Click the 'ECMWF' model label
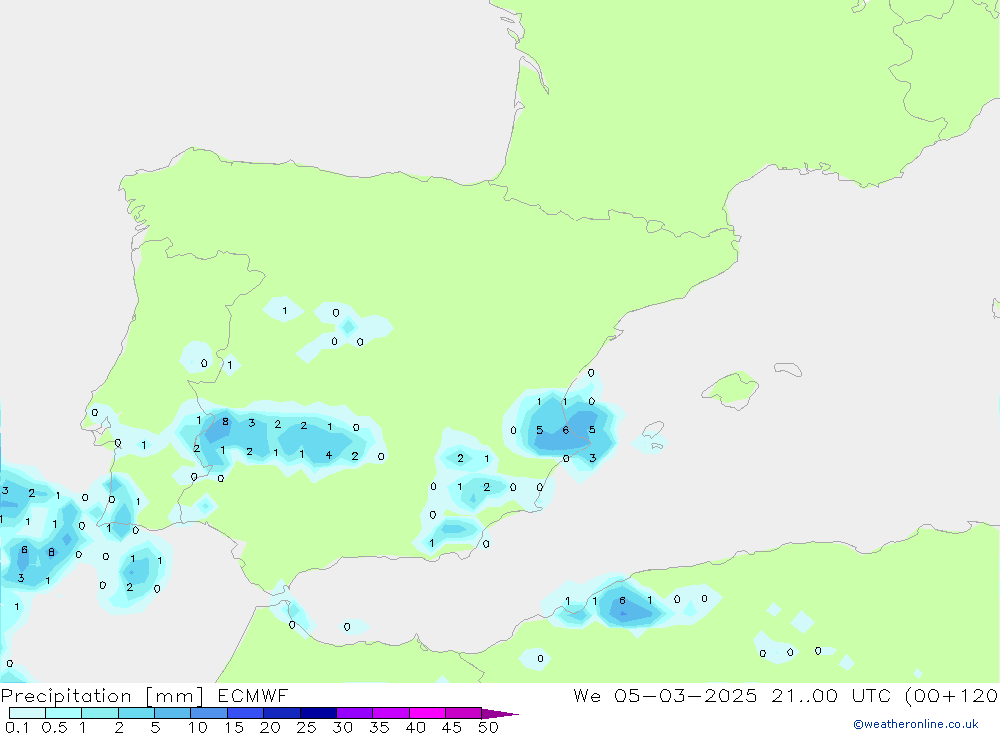 coord(253,695)
